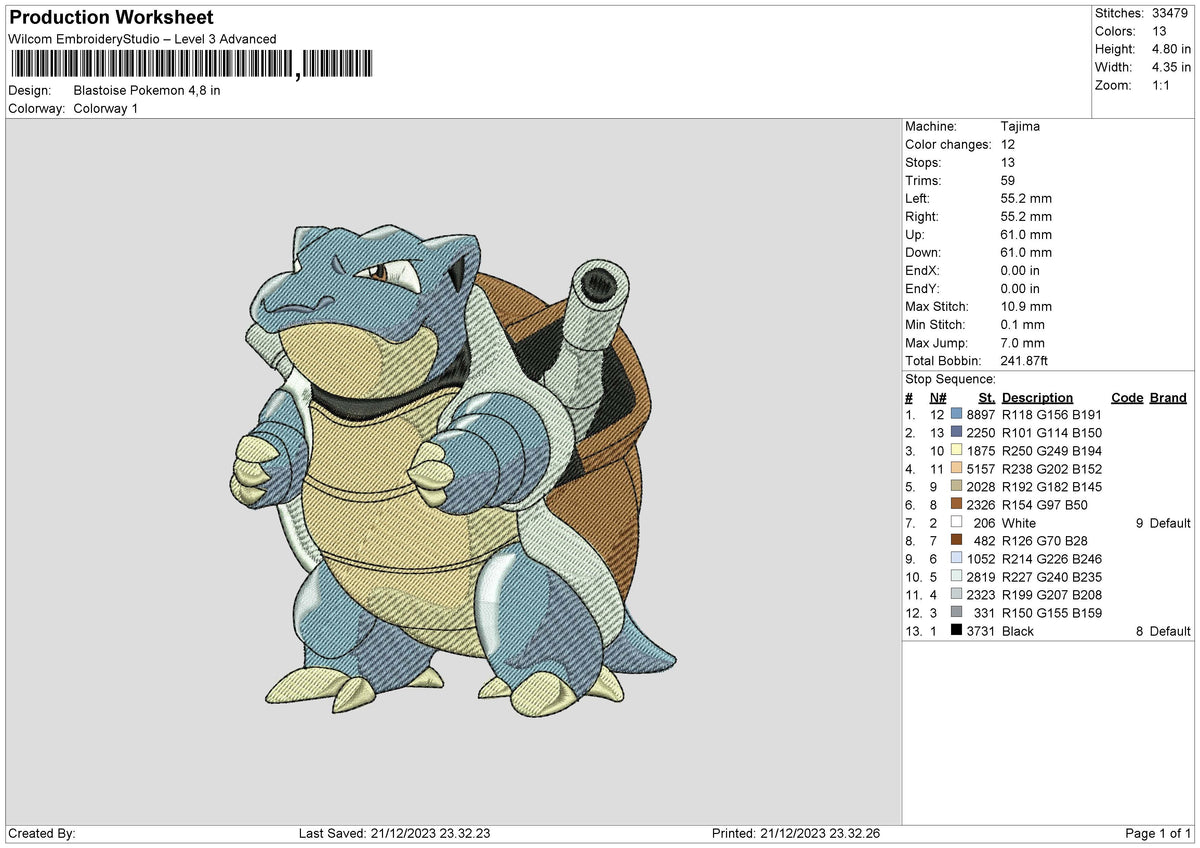Click the pale yellow swatch R250 G249 B194
1200x848 pixels.
pyautogui.click(x=956, y=451)
